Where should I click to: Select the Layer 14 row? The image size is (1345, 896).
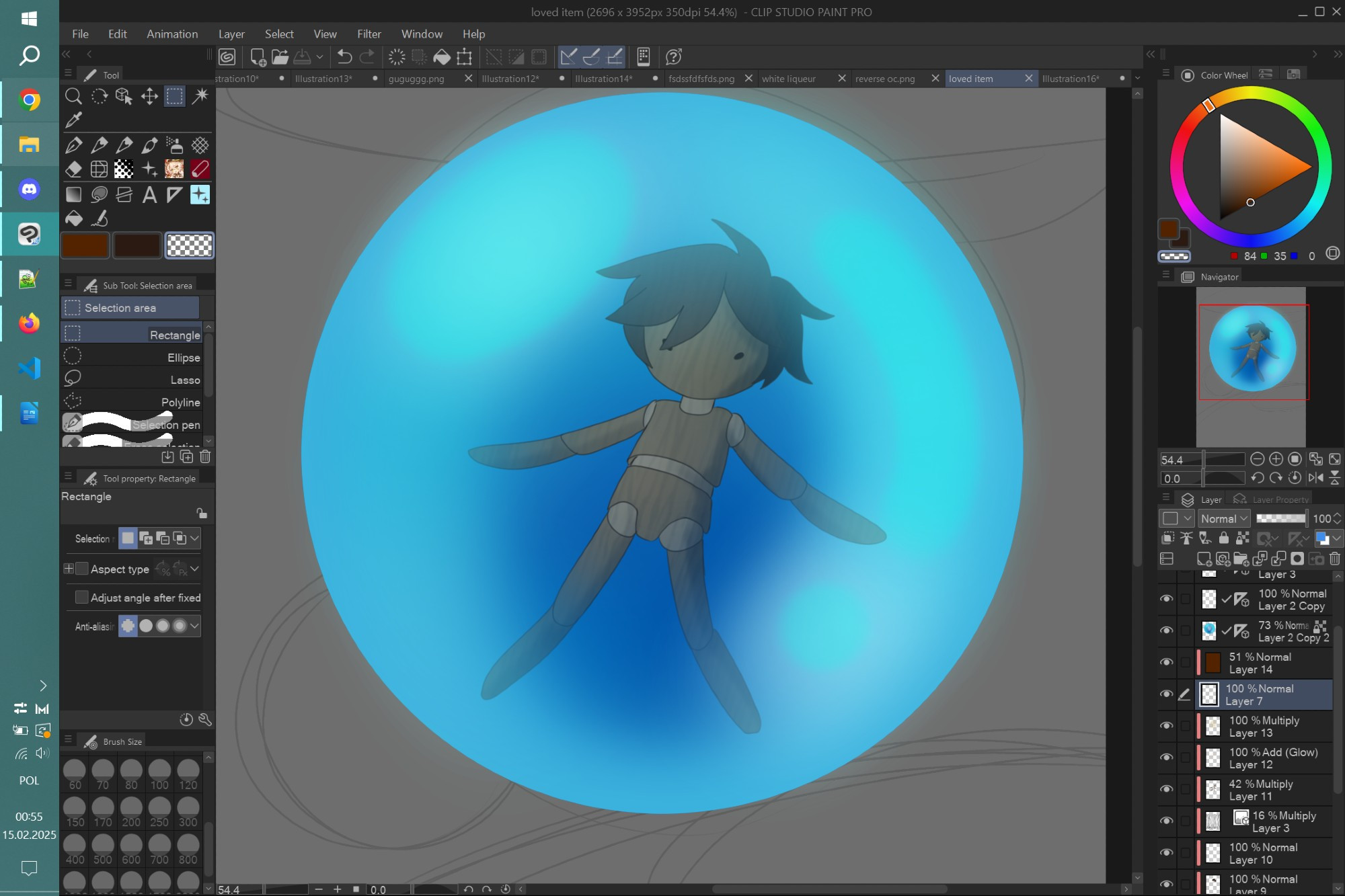pos(1264,663)
